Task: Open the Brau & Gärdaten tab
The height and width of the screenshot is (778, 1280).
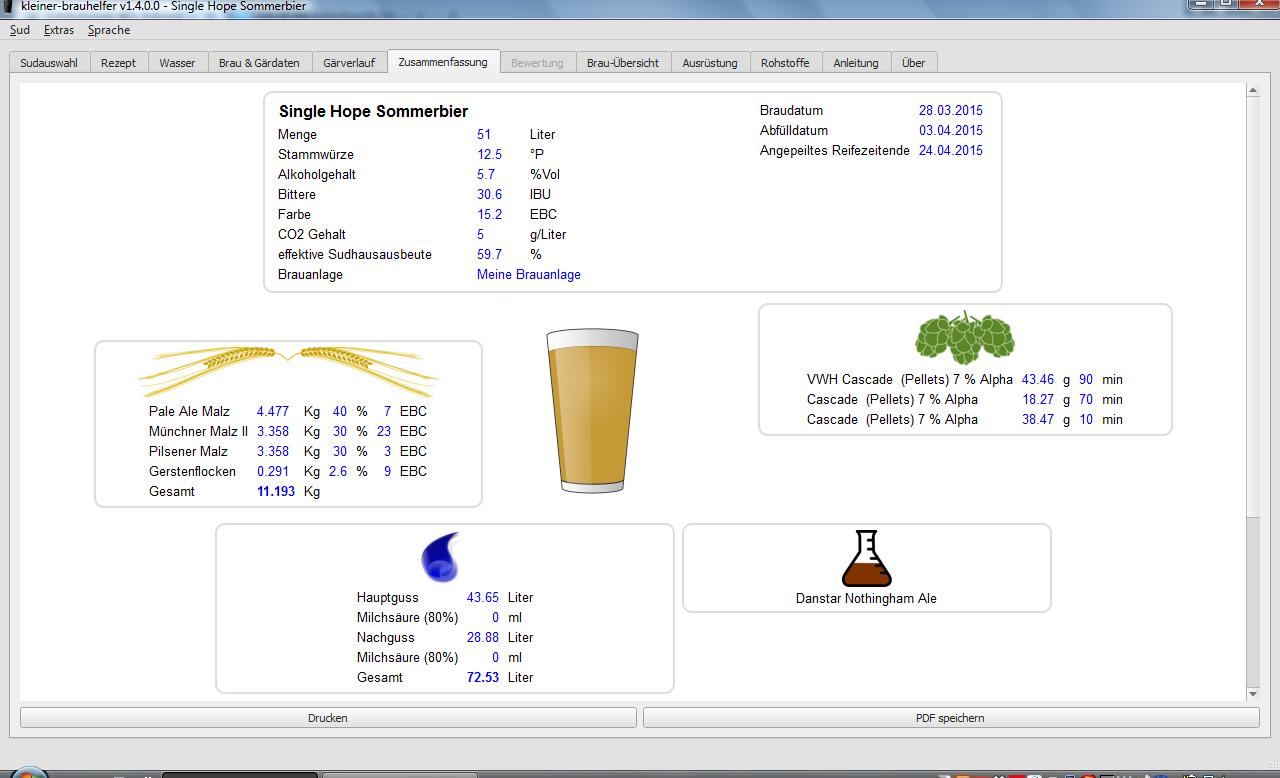Action: pyautogui.click(x=259, y=63)
